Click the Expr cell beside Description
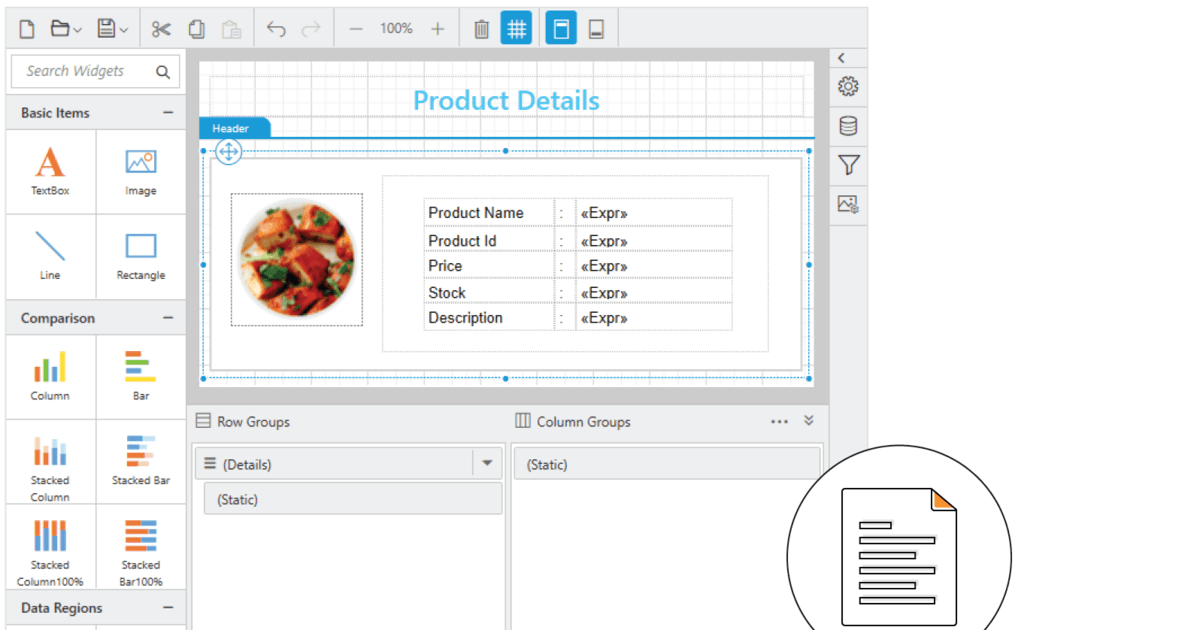Screen dimensions: 1200x630 654,317
